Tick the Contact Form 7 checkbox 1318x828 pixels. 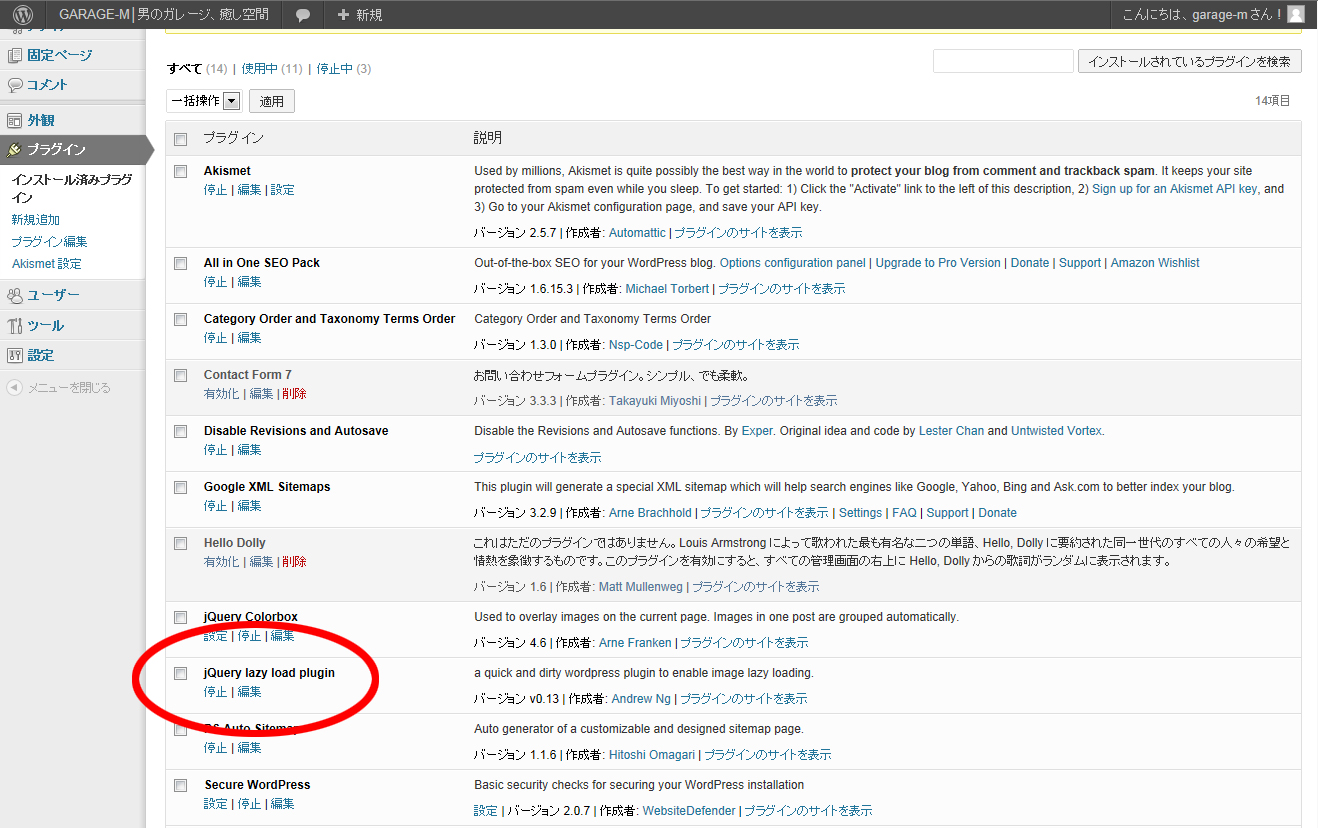click(181, 376)
